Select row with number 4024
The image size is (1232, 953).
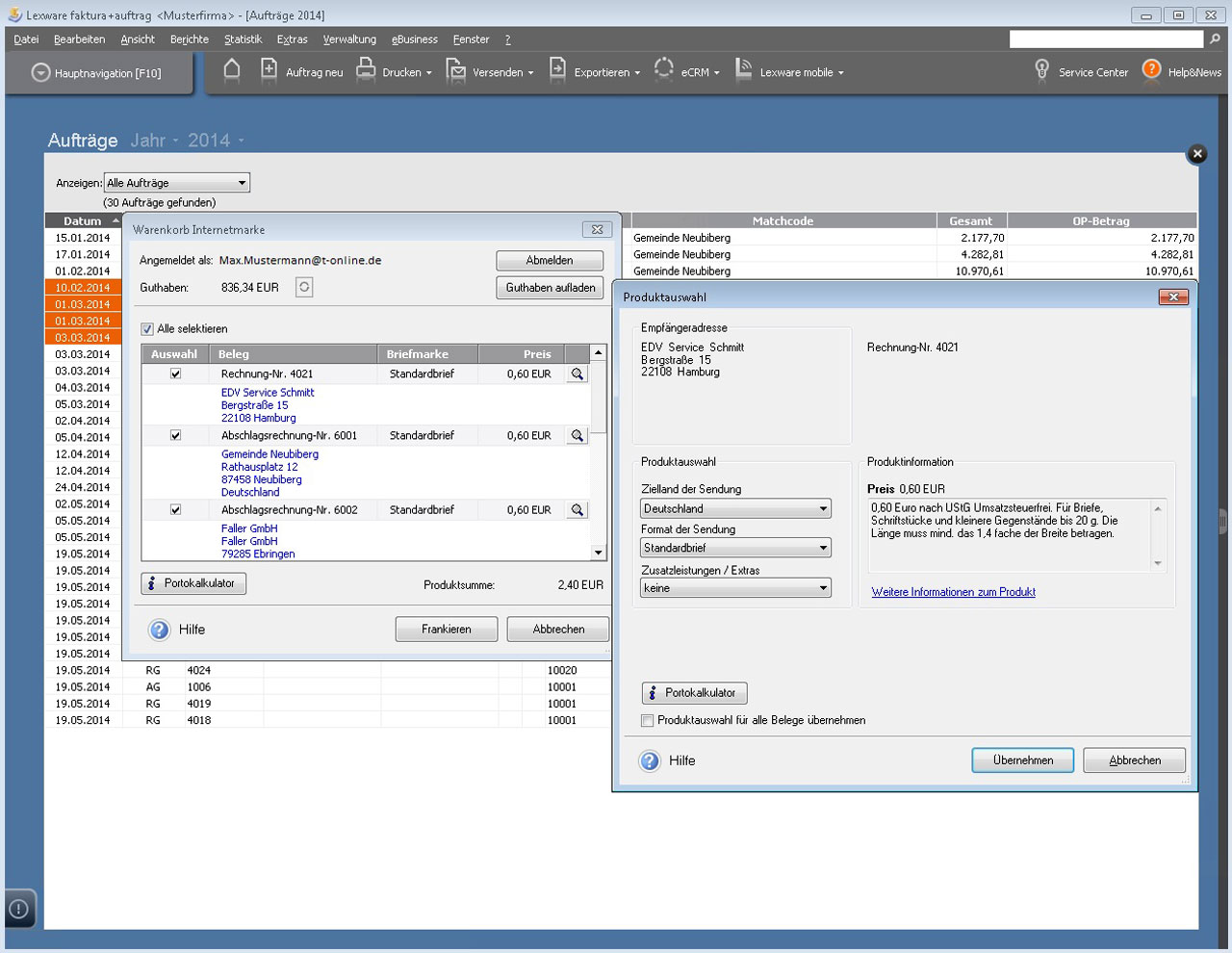[x=327, y=670]
